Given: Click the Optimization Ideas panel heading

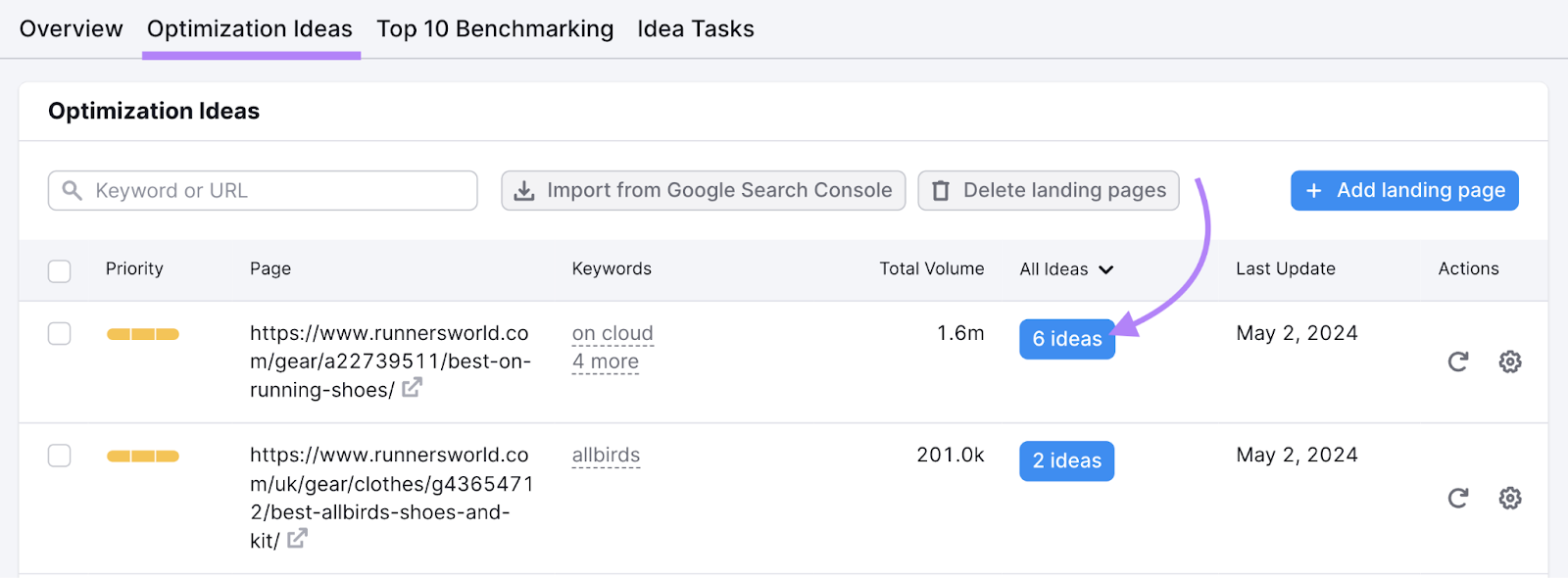Looking at the screenshot, I should [x=154, y=111].
